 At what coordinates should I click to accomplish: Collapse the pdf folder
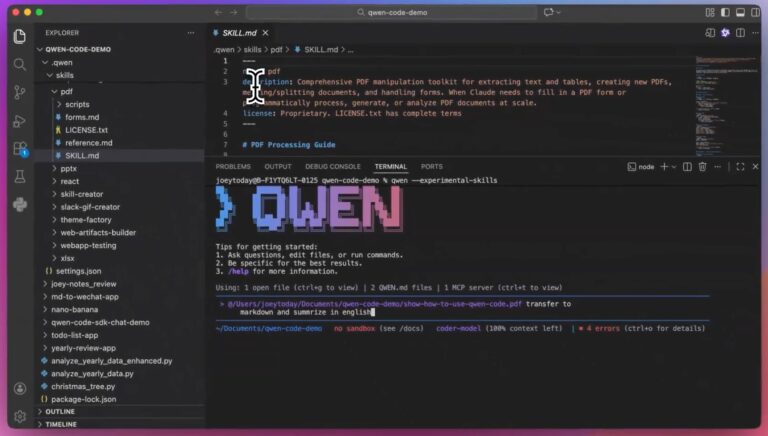tap(67, 92)
